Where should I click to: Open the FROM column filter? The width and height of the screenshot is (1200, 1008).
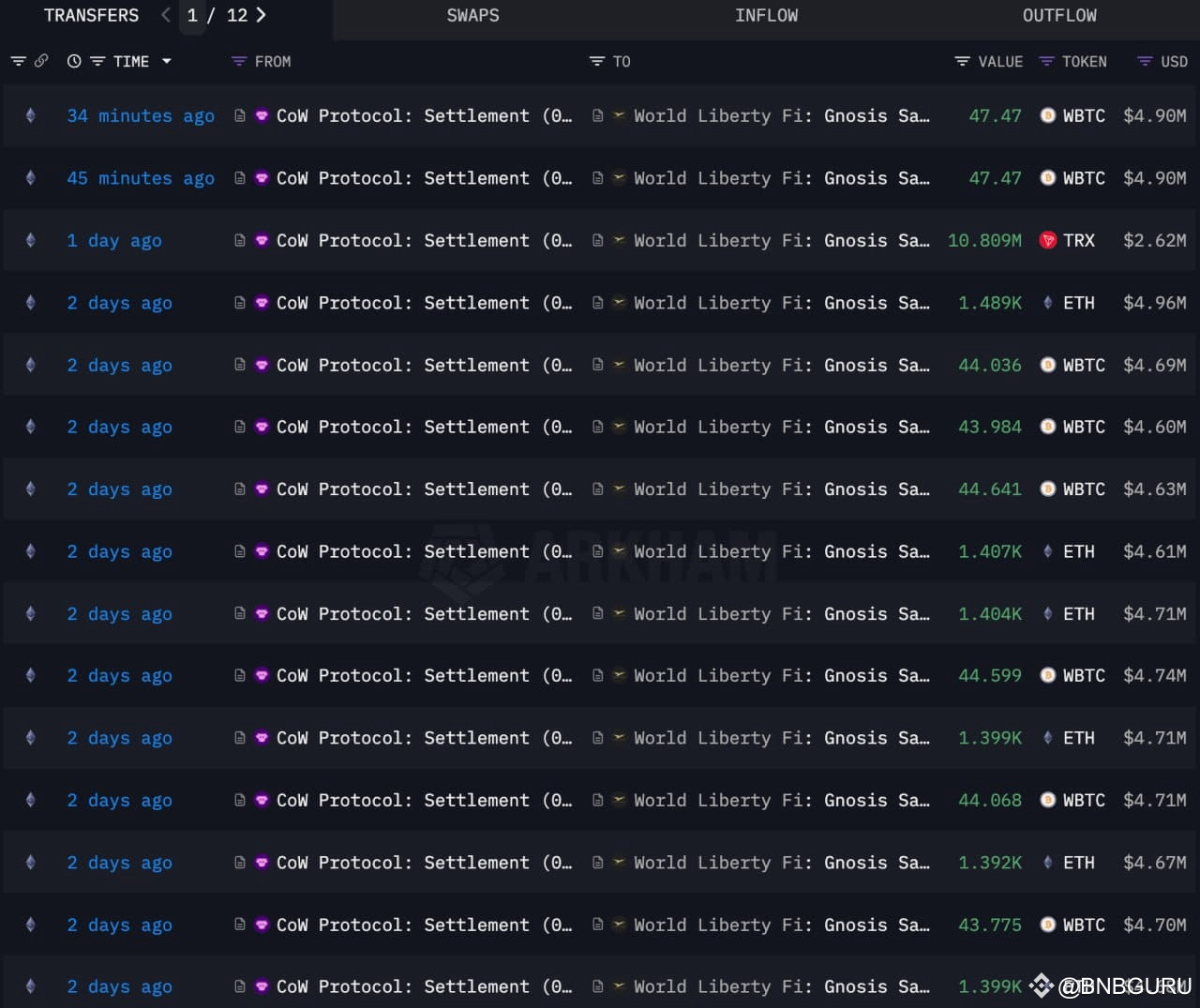pyautogui.click(x=239, y=61)
